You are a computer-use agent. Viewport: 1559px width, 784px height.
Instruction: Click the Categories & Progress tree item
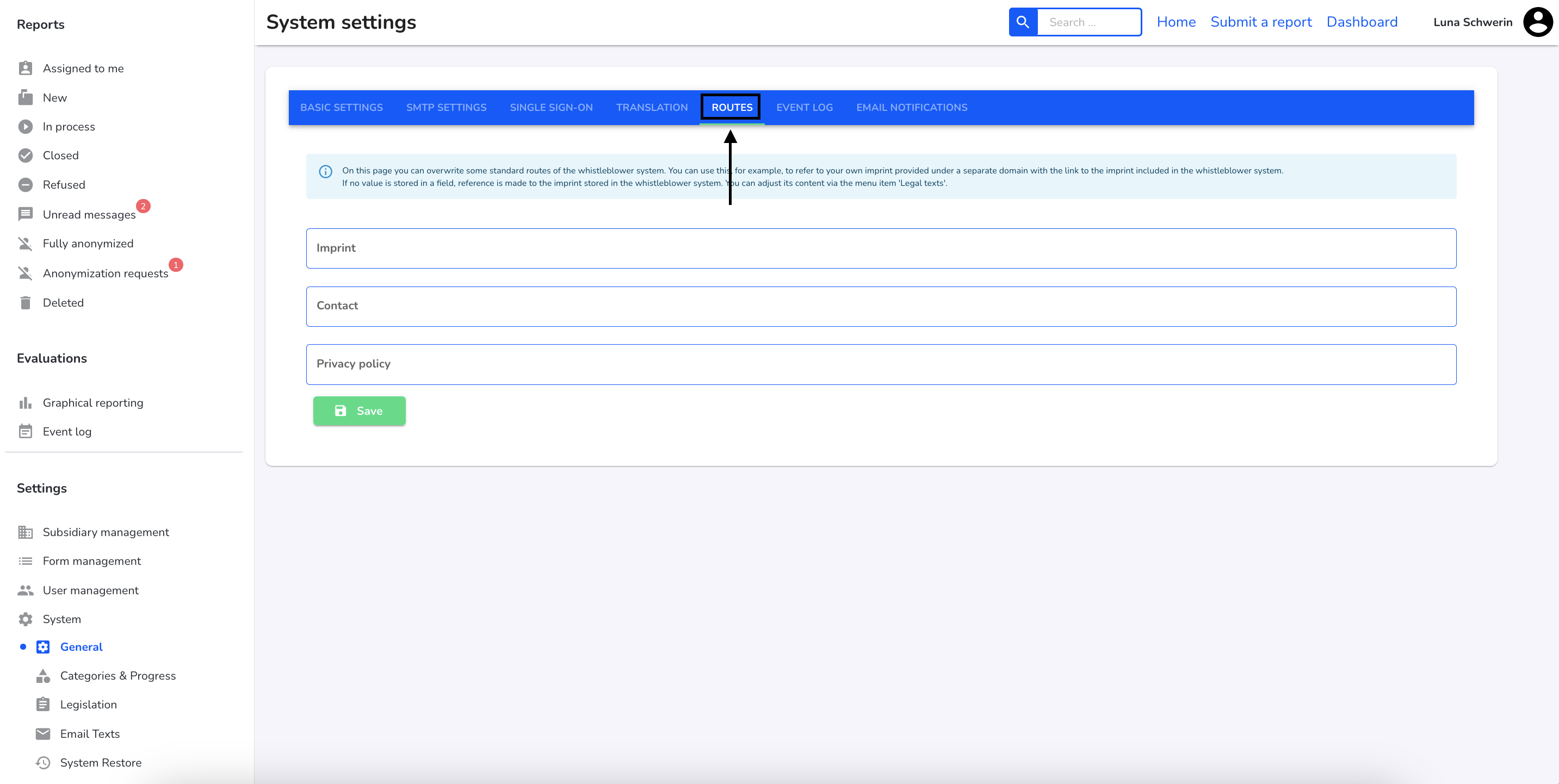pos(118,676)
